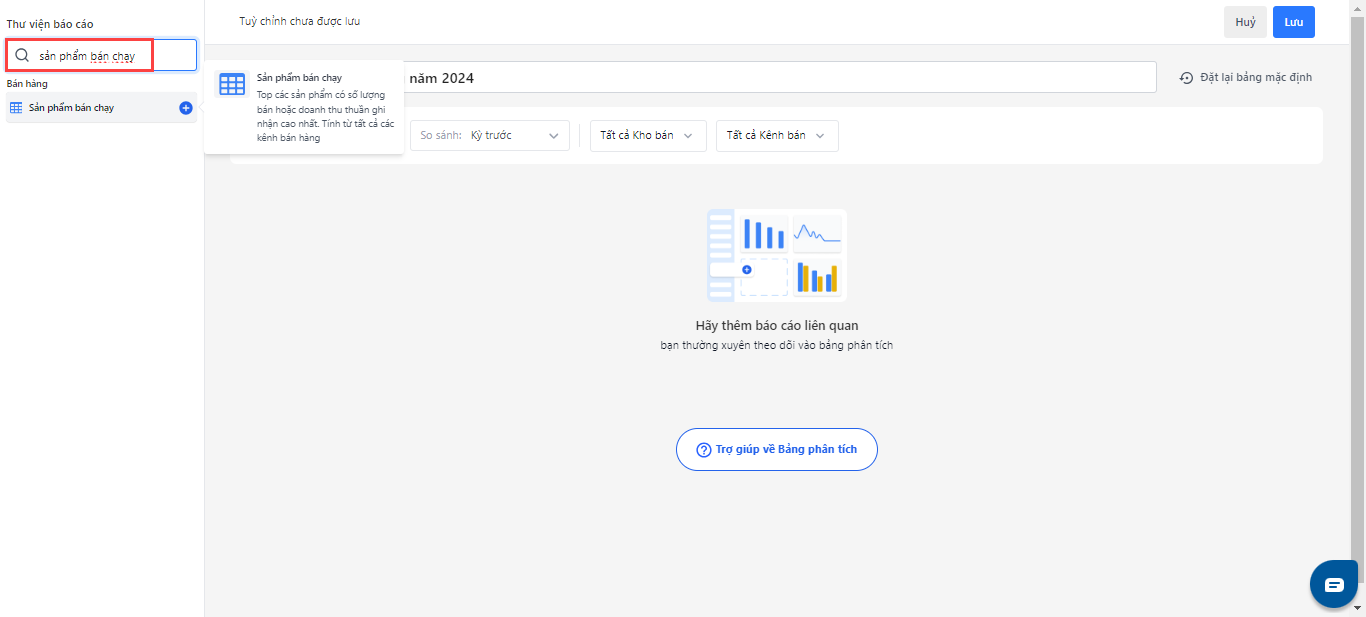The width and height of the screenshot is (1366, 617).
Task: Click the Đặt lại bảng mặc định text
Action: 1256,78
